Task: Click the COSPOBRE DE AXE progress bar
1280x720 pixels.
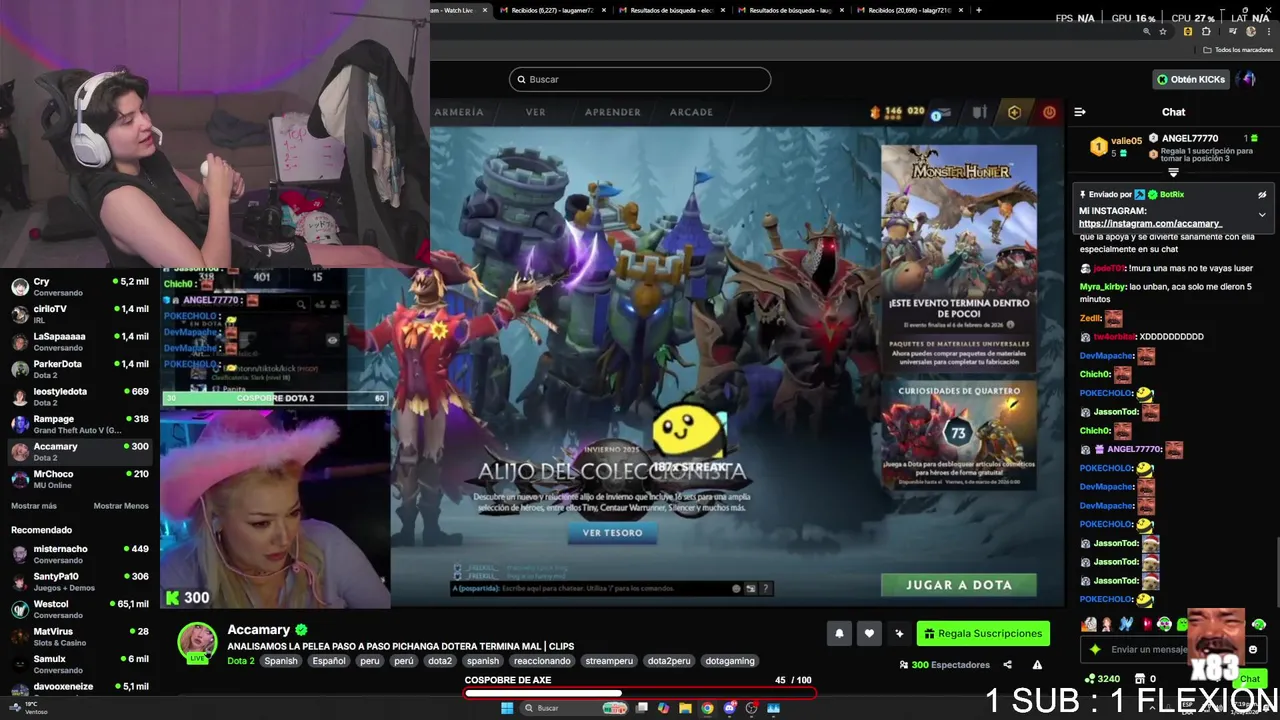Action: (640, 691)
